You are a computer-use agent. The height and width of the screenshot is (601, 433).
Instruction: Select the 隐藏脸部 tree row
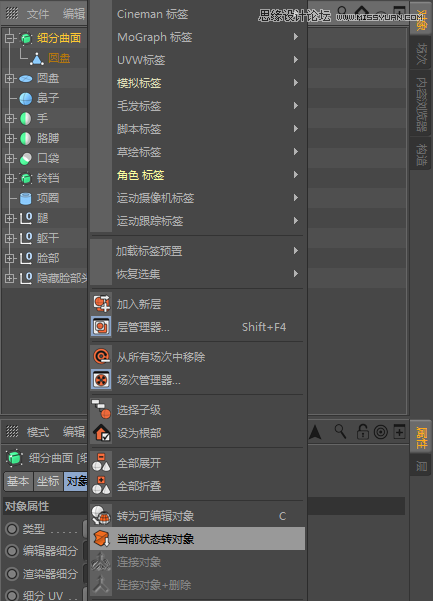[44, 278]
